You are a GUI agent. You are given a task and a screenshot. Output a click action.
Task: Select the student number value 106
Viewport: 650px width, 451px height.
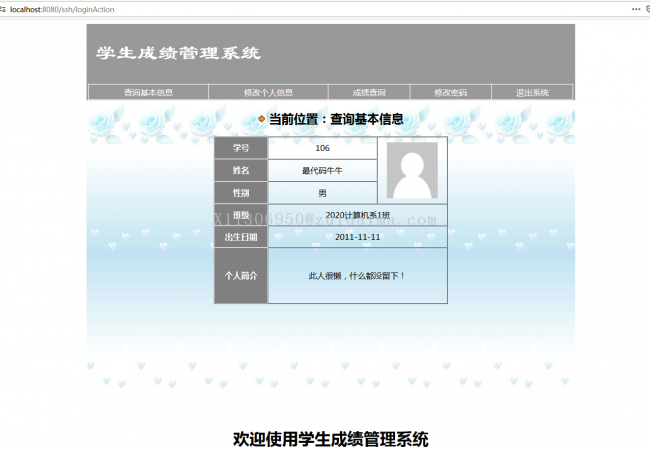pos(322,148)
